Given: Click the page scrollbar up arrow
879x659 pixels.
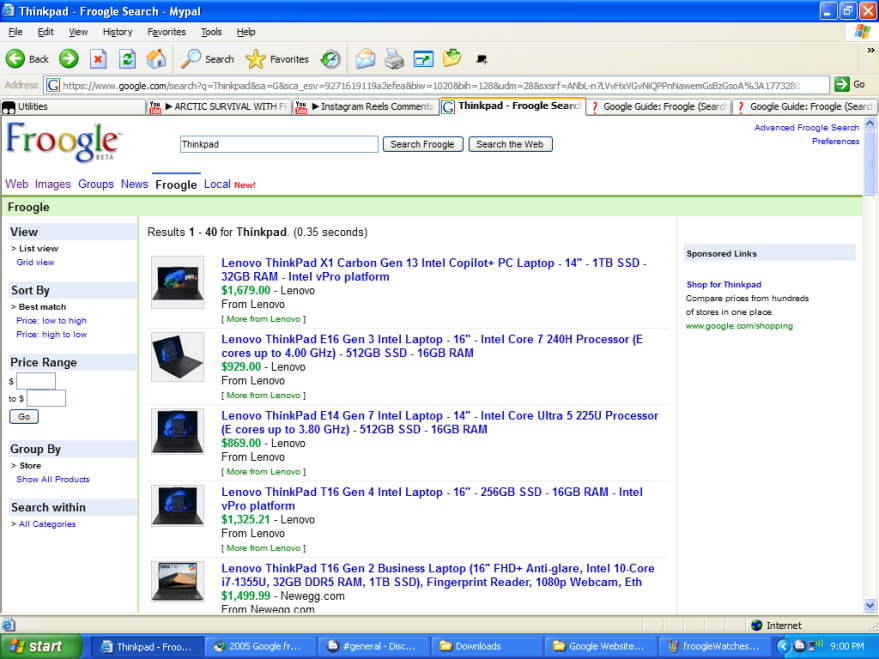Looking at the screenshot, I should point(870,123).
